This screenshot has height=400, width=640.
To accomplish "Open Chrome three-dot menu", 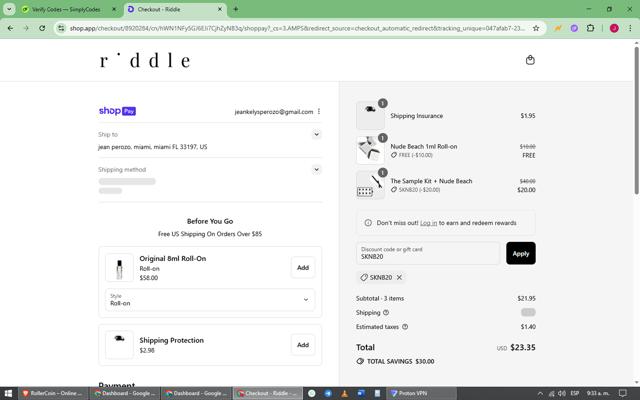I will [630, 28].
